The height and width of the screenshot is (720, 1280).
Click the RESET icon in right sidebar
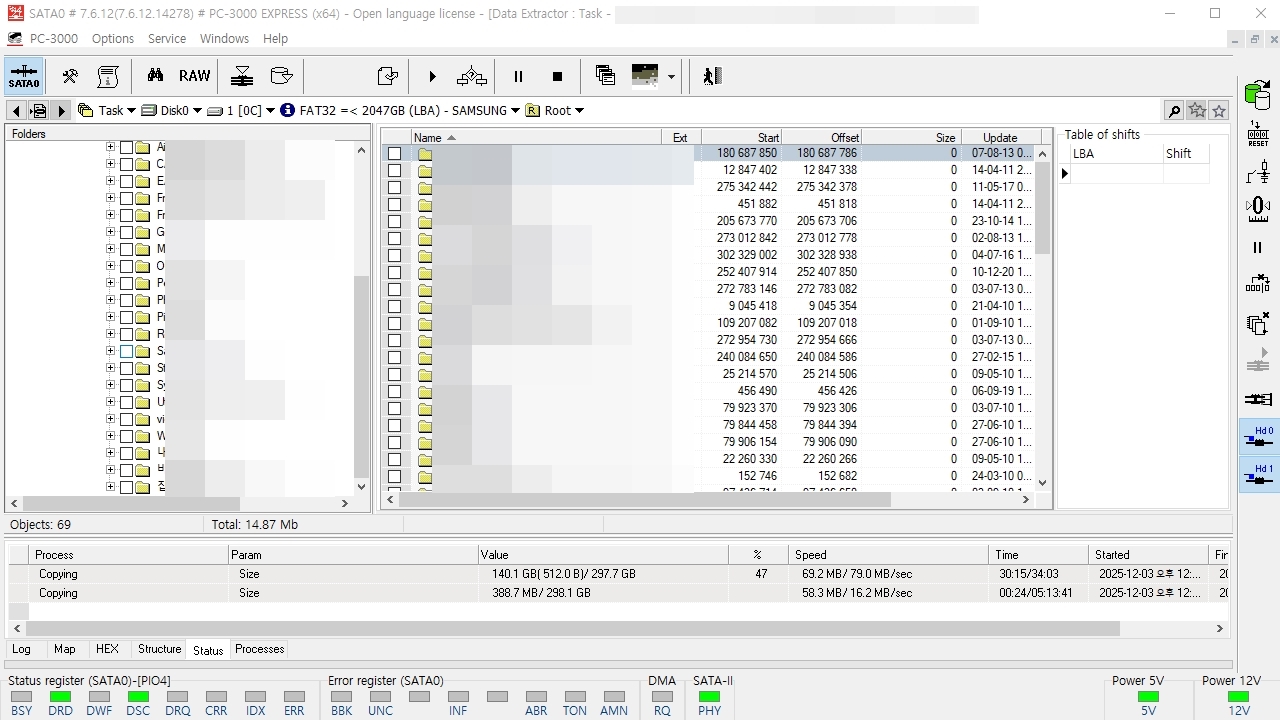[1258, 134]
